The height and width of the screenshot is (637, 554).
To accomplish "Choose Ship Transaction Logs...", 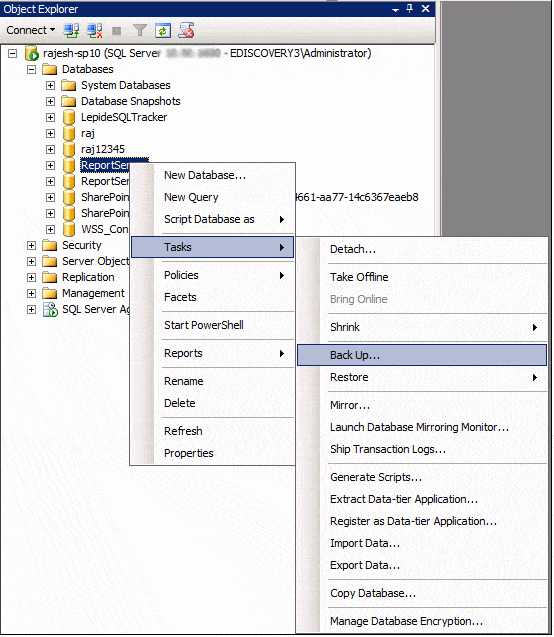I will point(422,449).
